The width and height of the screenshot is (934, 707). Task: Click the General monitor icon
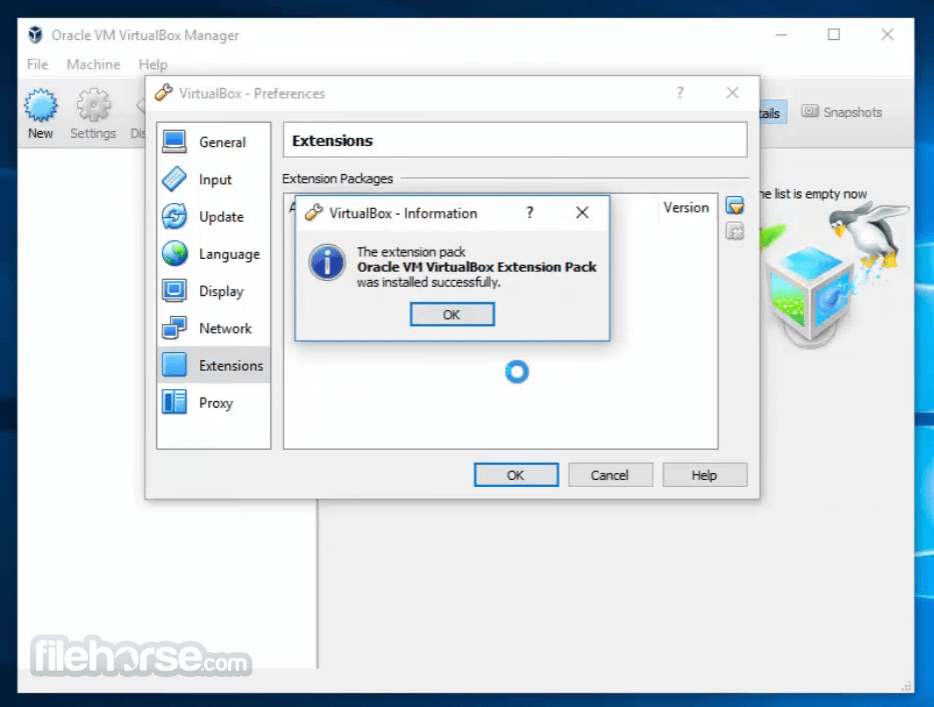pos(175,141)
